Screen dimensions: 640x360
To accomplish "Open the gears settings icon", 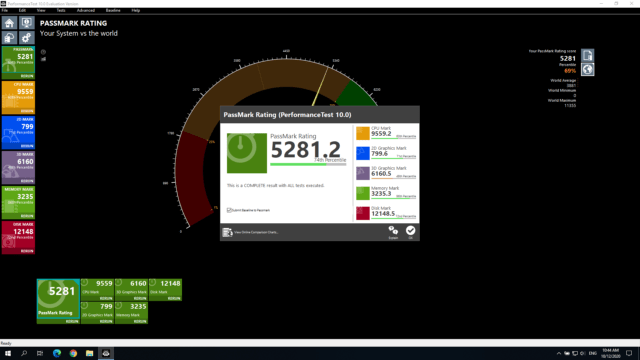I will point(27,38).
